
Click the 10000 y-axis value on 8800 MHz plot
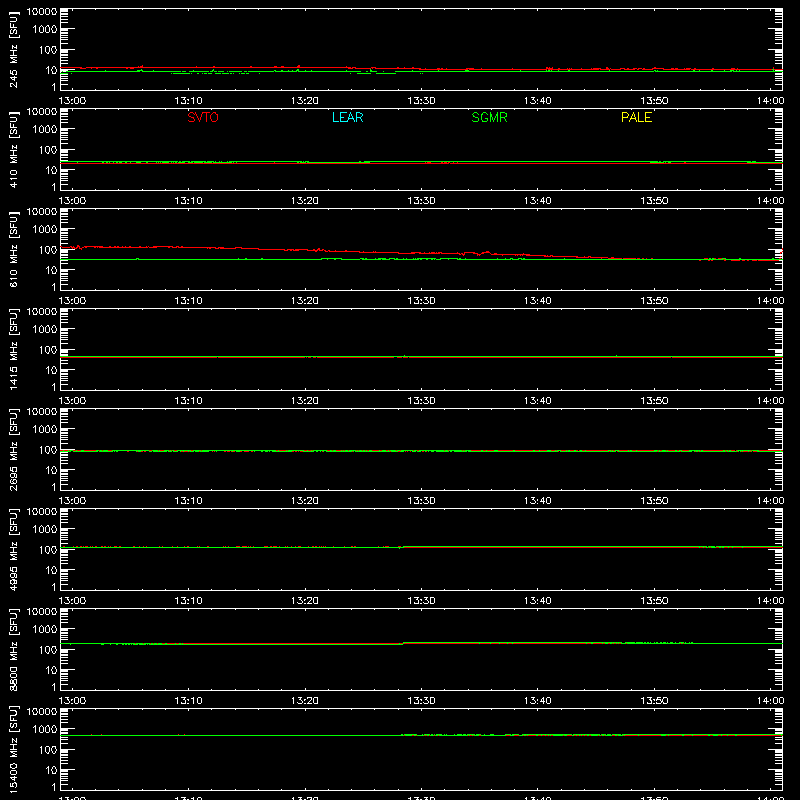click(x=42, y=612)
